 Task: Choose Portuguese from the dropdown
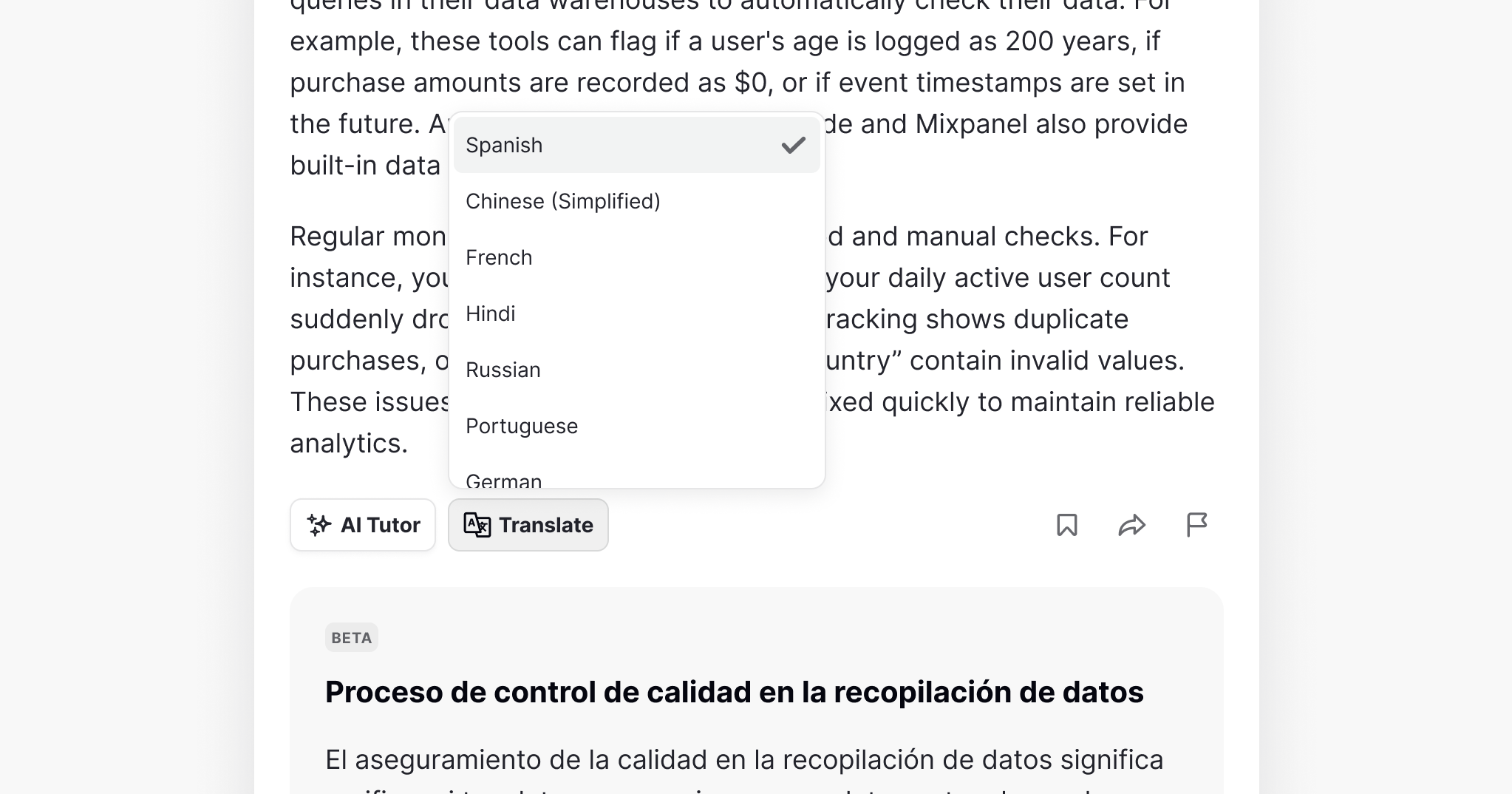637,426
